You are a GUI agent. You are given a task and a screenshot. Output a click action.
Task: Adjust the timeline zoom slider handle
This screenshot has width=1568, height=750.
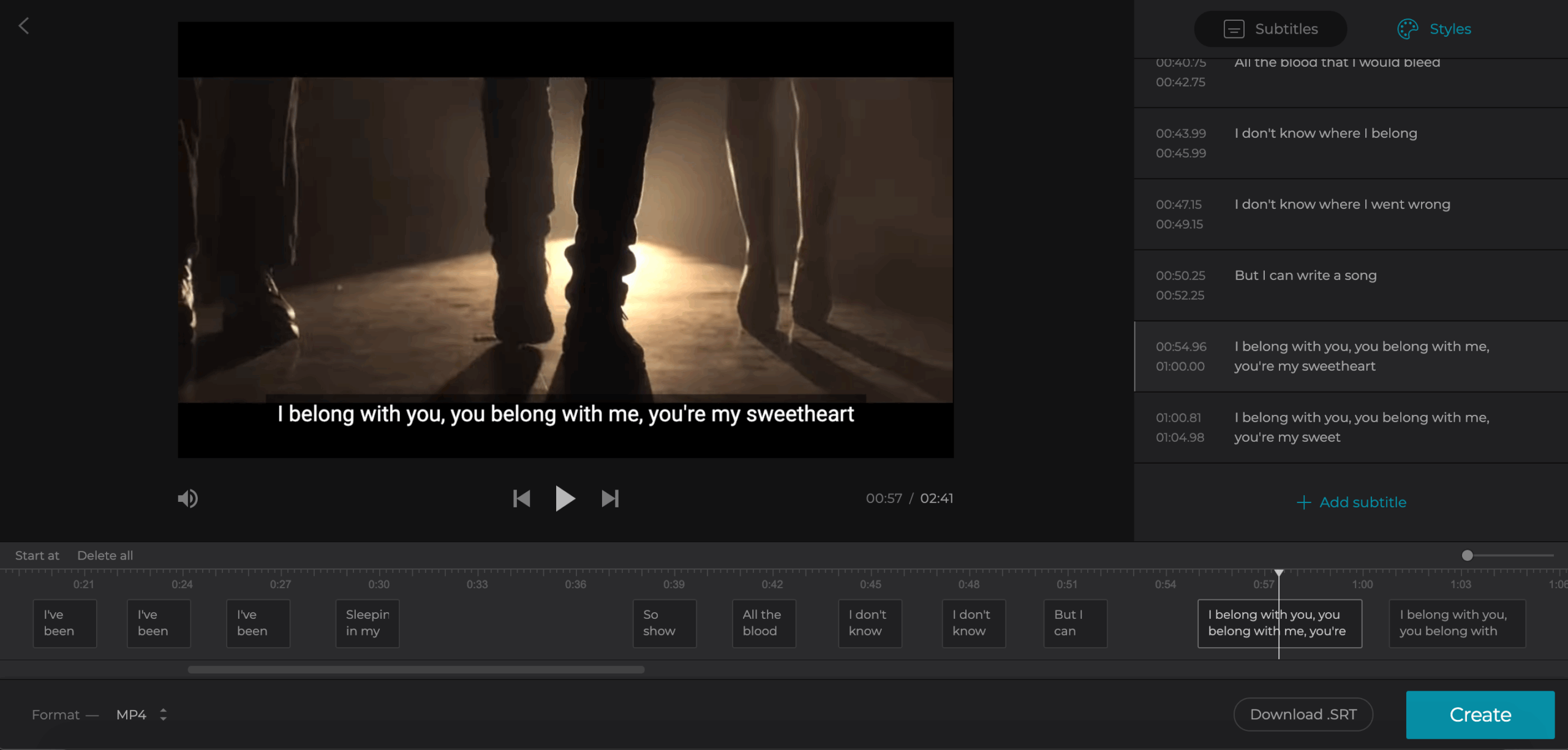pyautogui.click(x=1467, y=556)
